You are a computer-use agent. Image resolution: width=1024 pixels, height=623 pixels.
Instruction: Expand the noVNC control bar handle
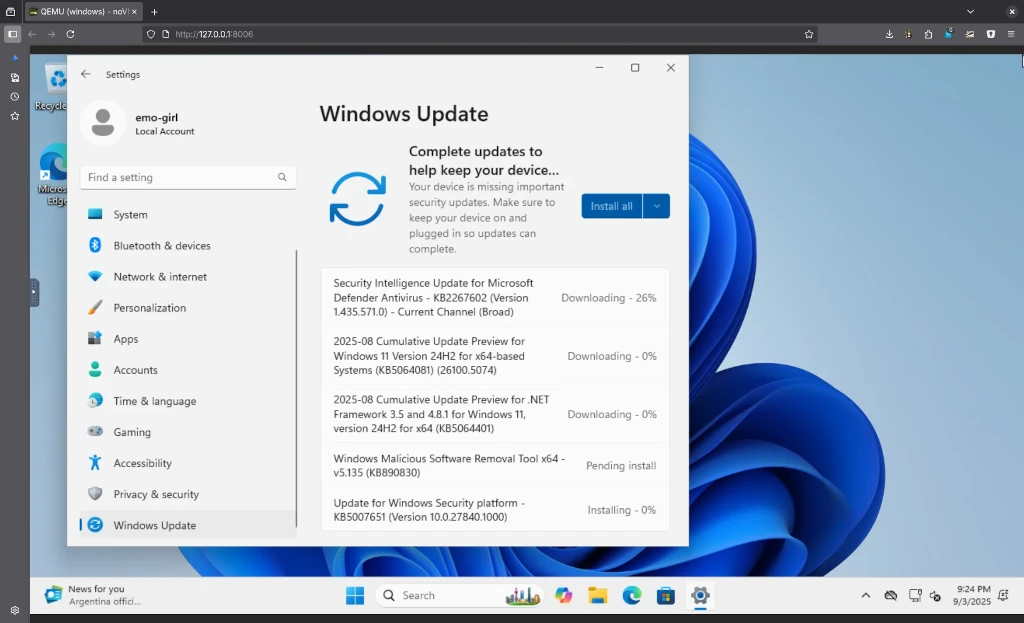click(x=34, y=292)
